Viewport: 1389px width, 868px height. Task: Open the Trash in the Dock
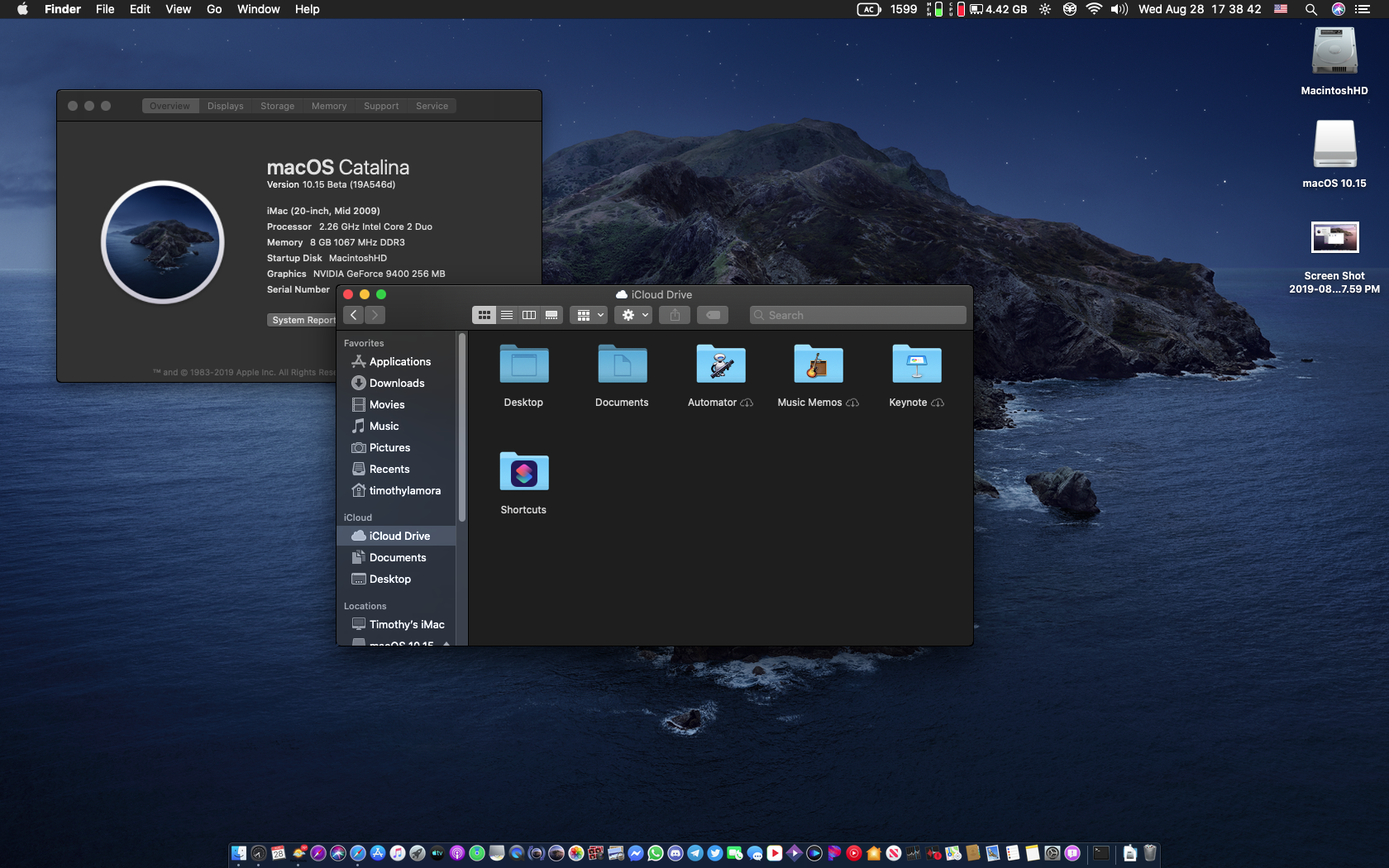1150,853
